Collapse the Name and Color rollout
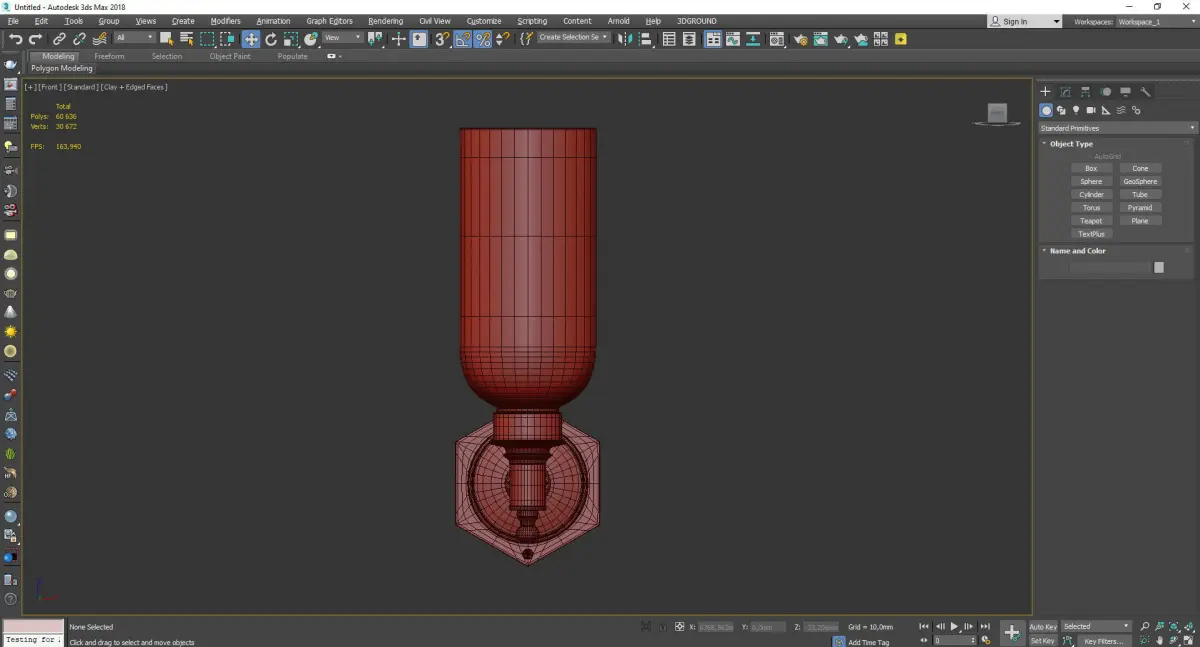The height and width of the screenshot is (647, 1200). click(1078, 251)
